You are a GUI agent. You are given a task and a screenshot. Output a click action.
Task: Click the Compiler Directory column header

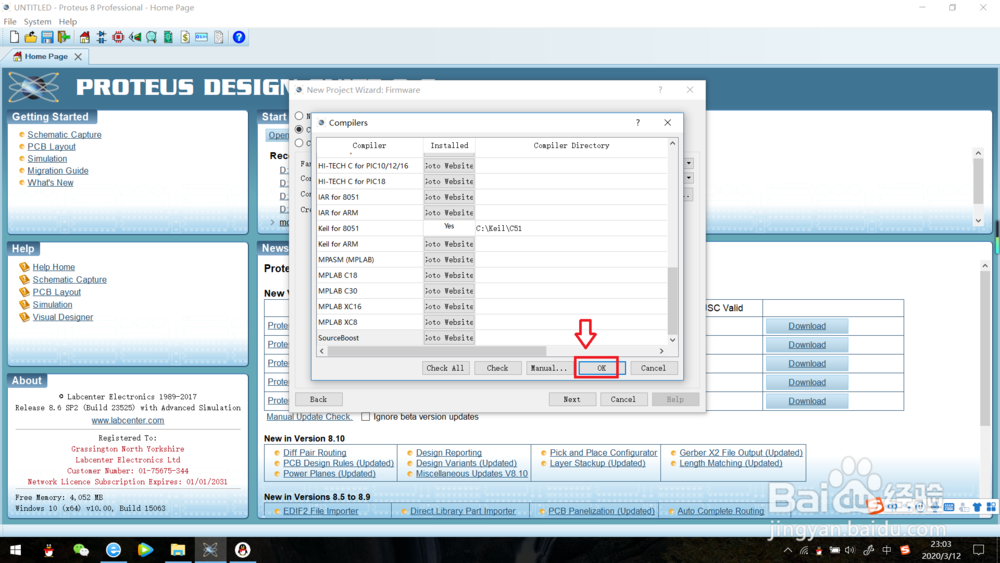click(571, 145)
